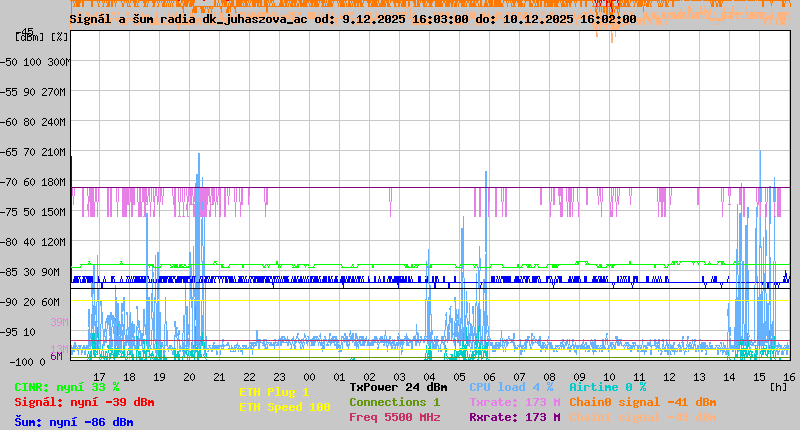Click the graph title text at top
Viewport: 800px width, 430px height.
[352, 19]
